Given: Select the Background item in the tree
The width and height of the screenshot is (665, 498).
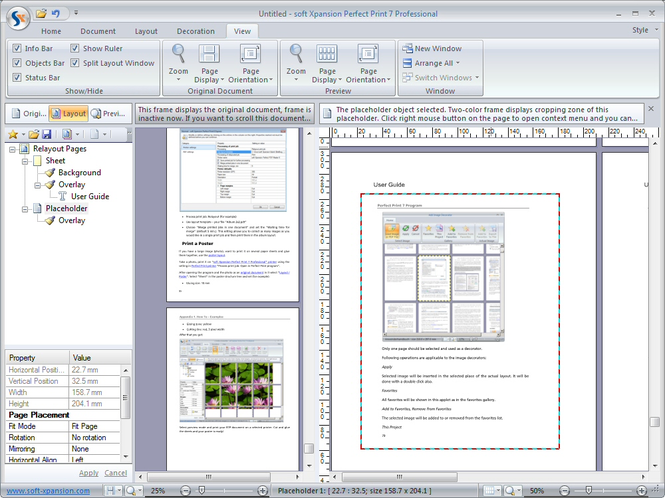Looking at the screenshot, I should click(79, 173).
